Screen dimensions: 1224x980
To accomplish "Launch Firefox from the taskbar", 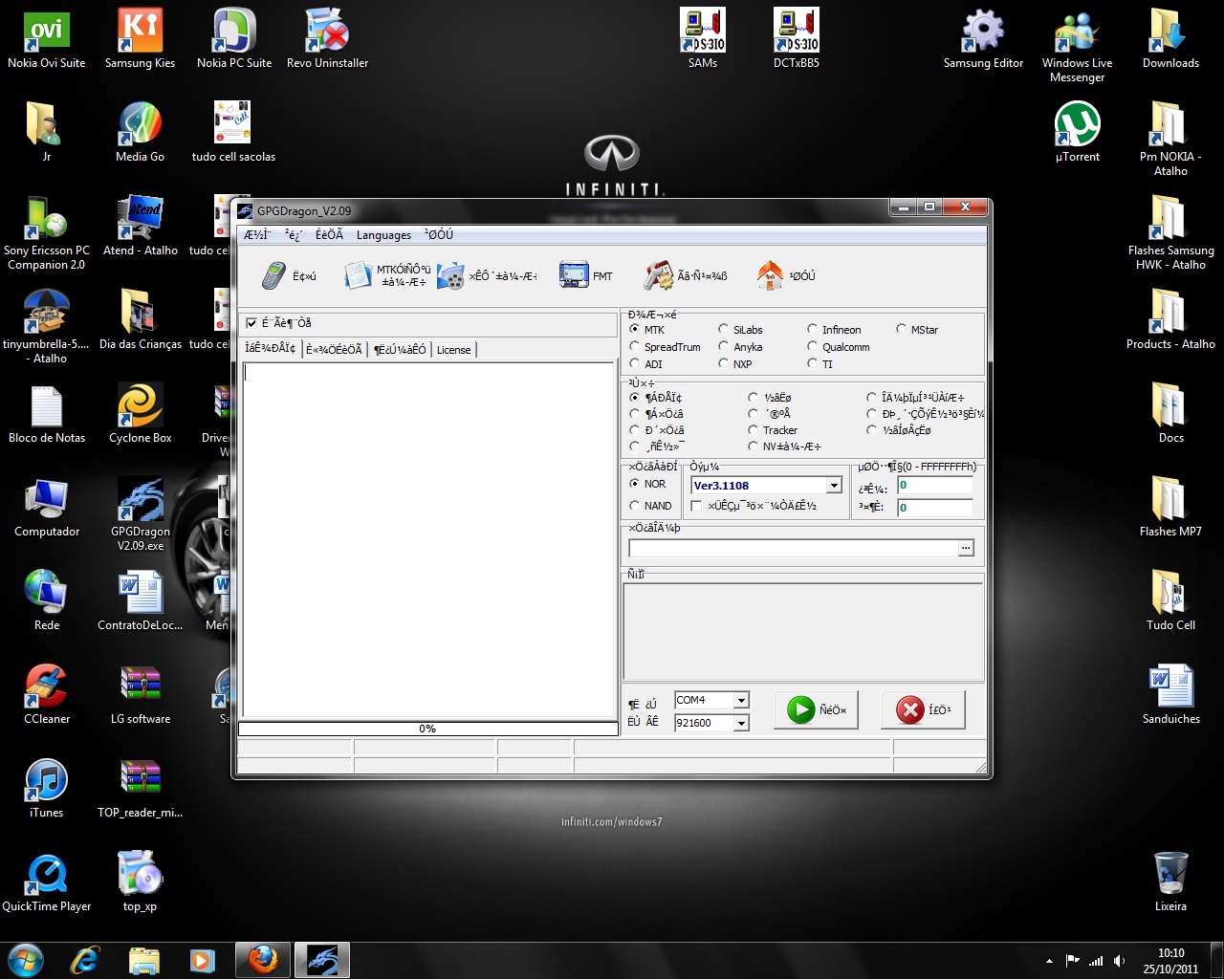I will pos(263,959).
